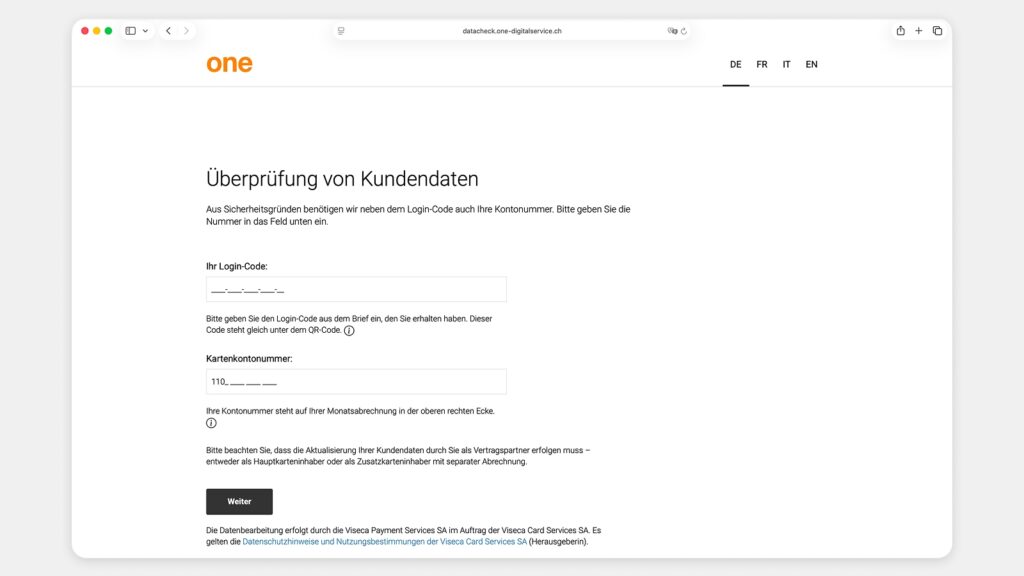1024x576 pixels.
Task: Reload the page with refresh icon
Action: (x=684, y=31)
